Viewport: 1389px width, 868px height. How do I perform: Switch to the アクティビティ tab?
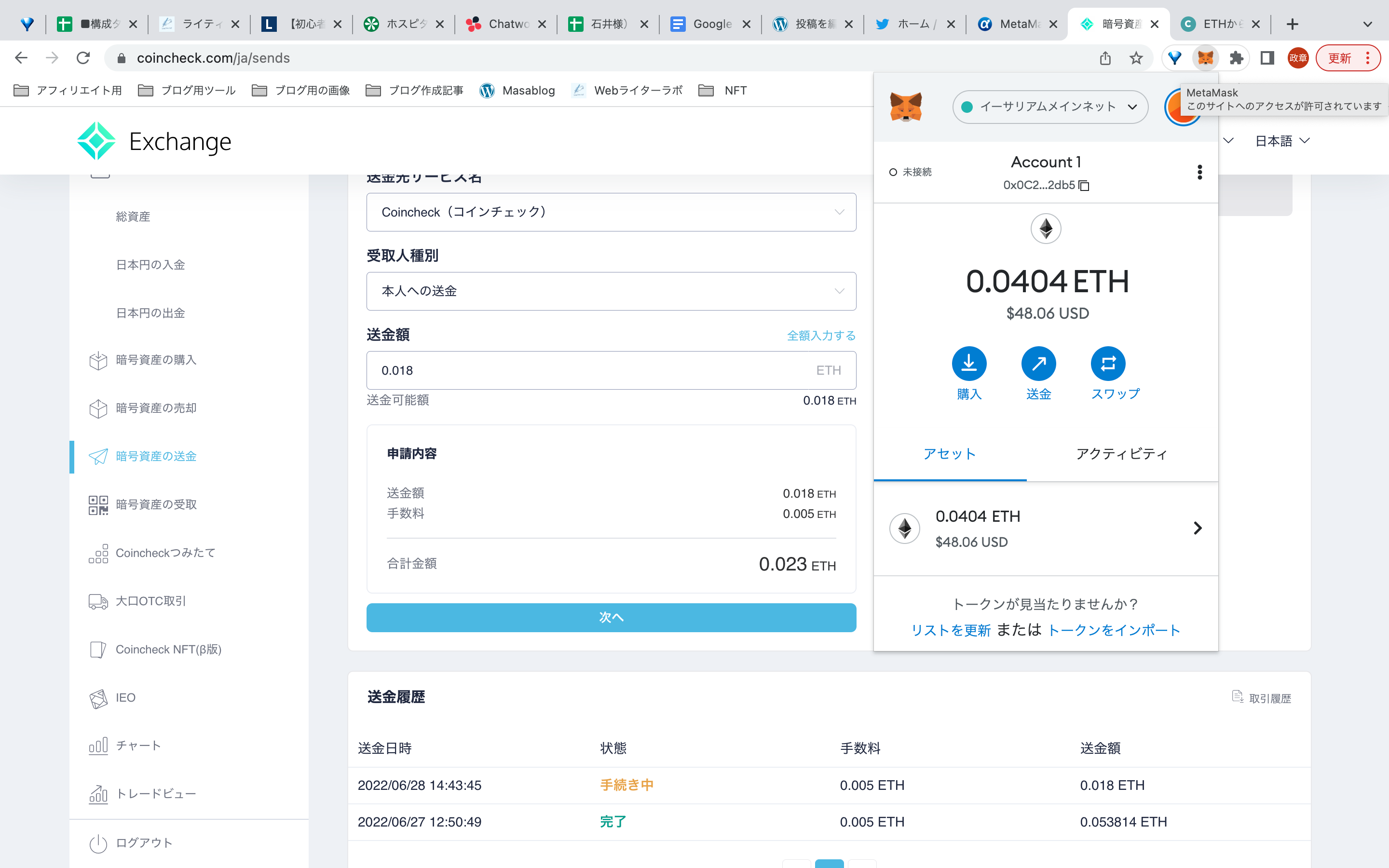1122,454
